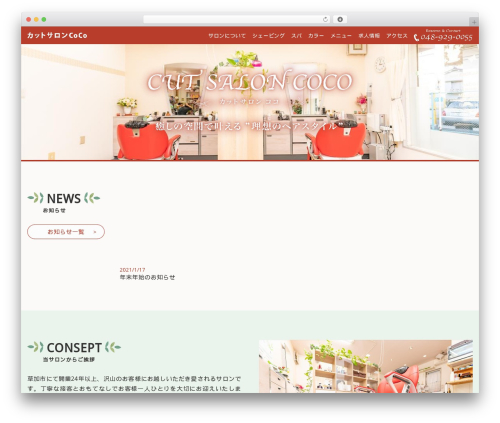The width and height of the screenshot is (500, 423).
Task: Open the メニュー page
Action: click(341, 36)
